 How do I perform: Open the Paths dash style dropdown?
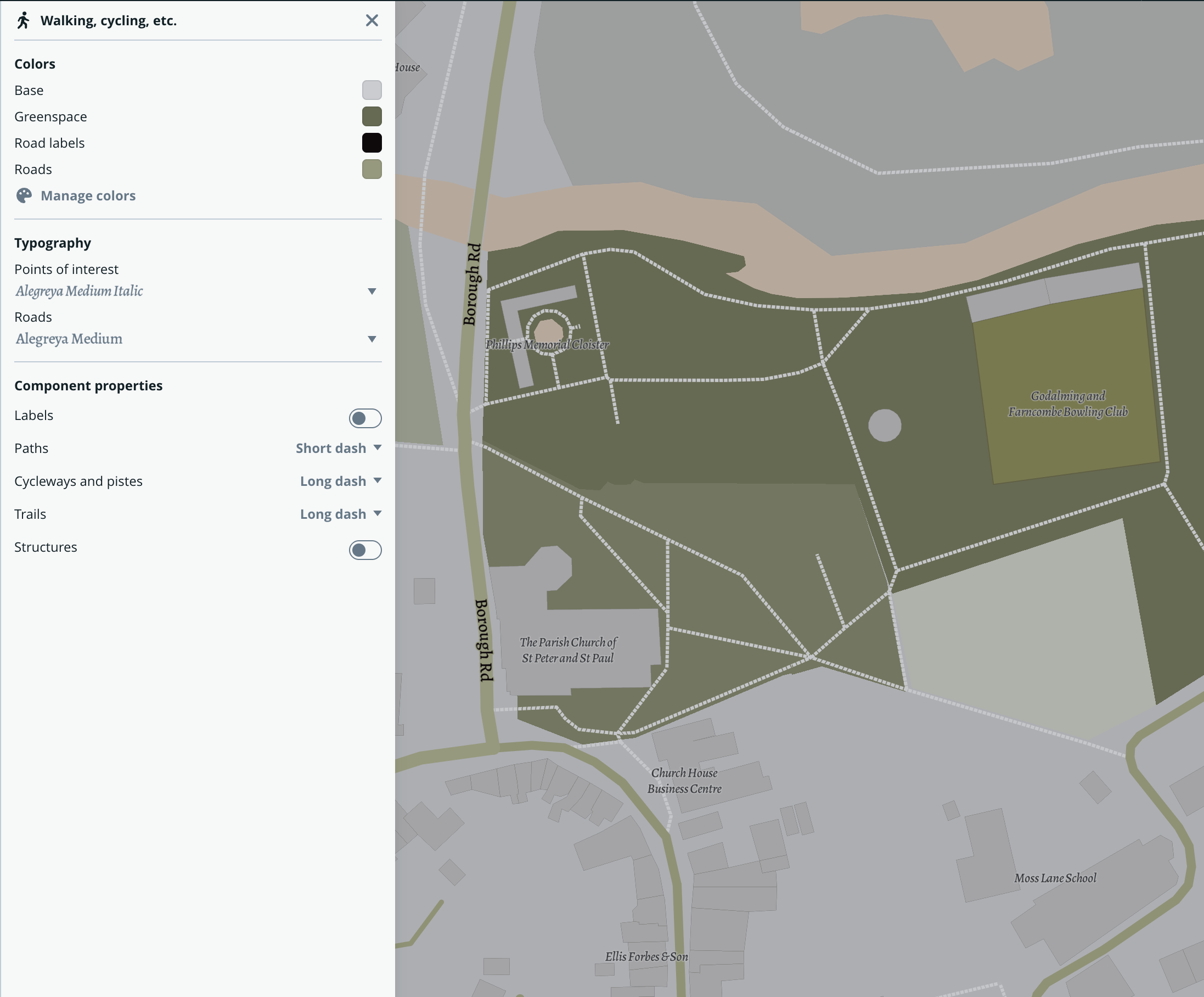337,448
